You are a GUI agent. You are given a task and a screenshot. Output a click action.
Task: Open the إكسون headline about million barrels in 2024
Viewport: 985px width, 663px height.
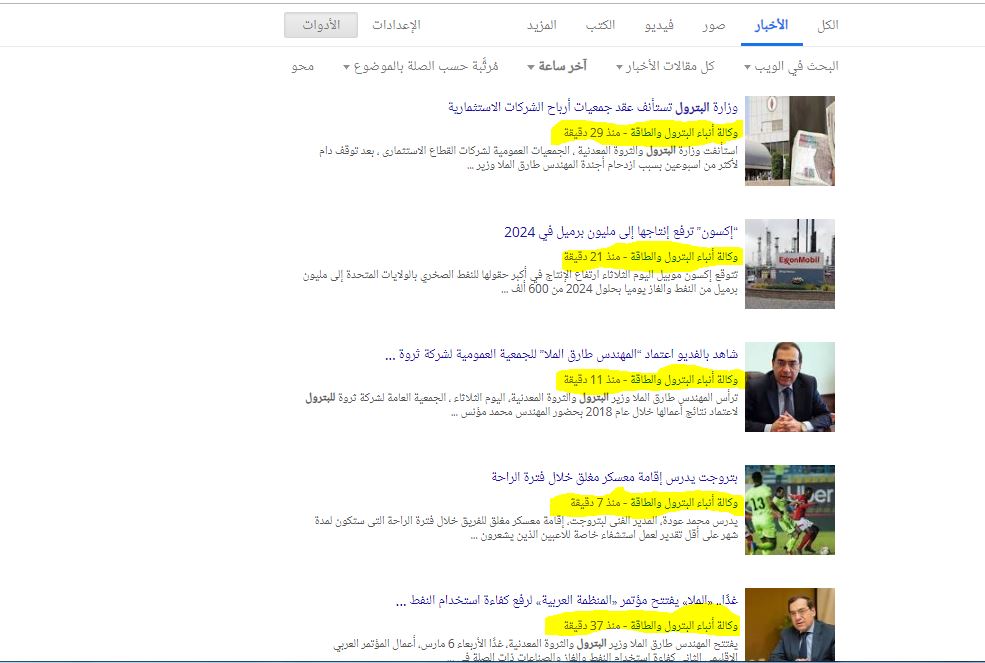point(620,231)
